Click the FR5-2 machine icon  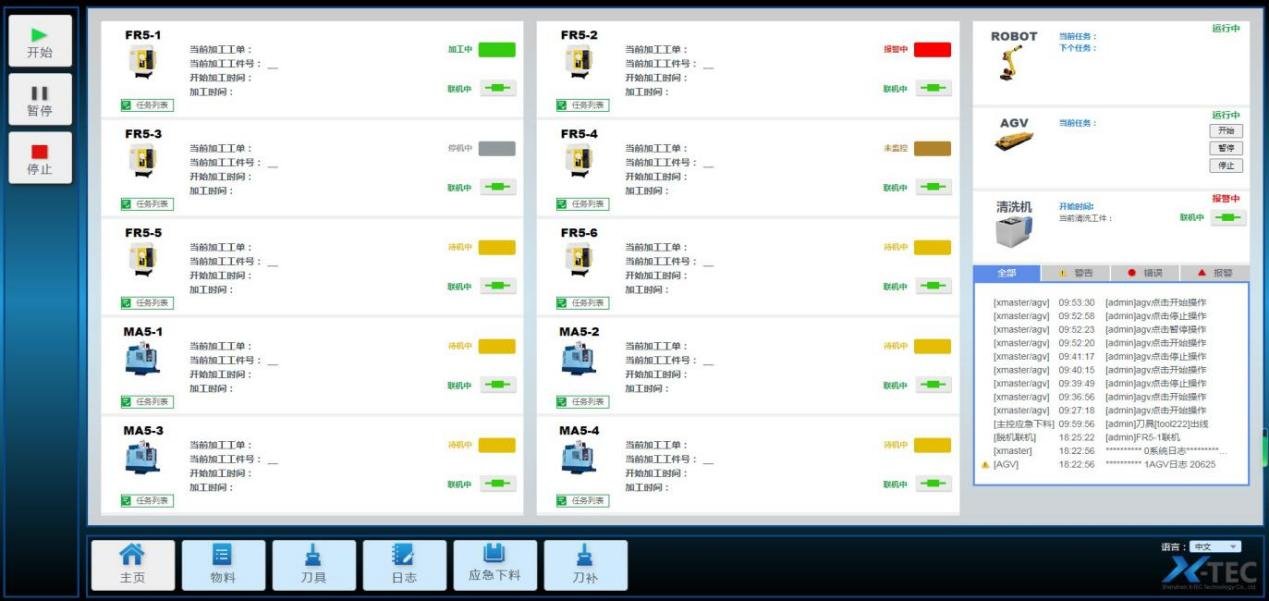coord(579,62)
